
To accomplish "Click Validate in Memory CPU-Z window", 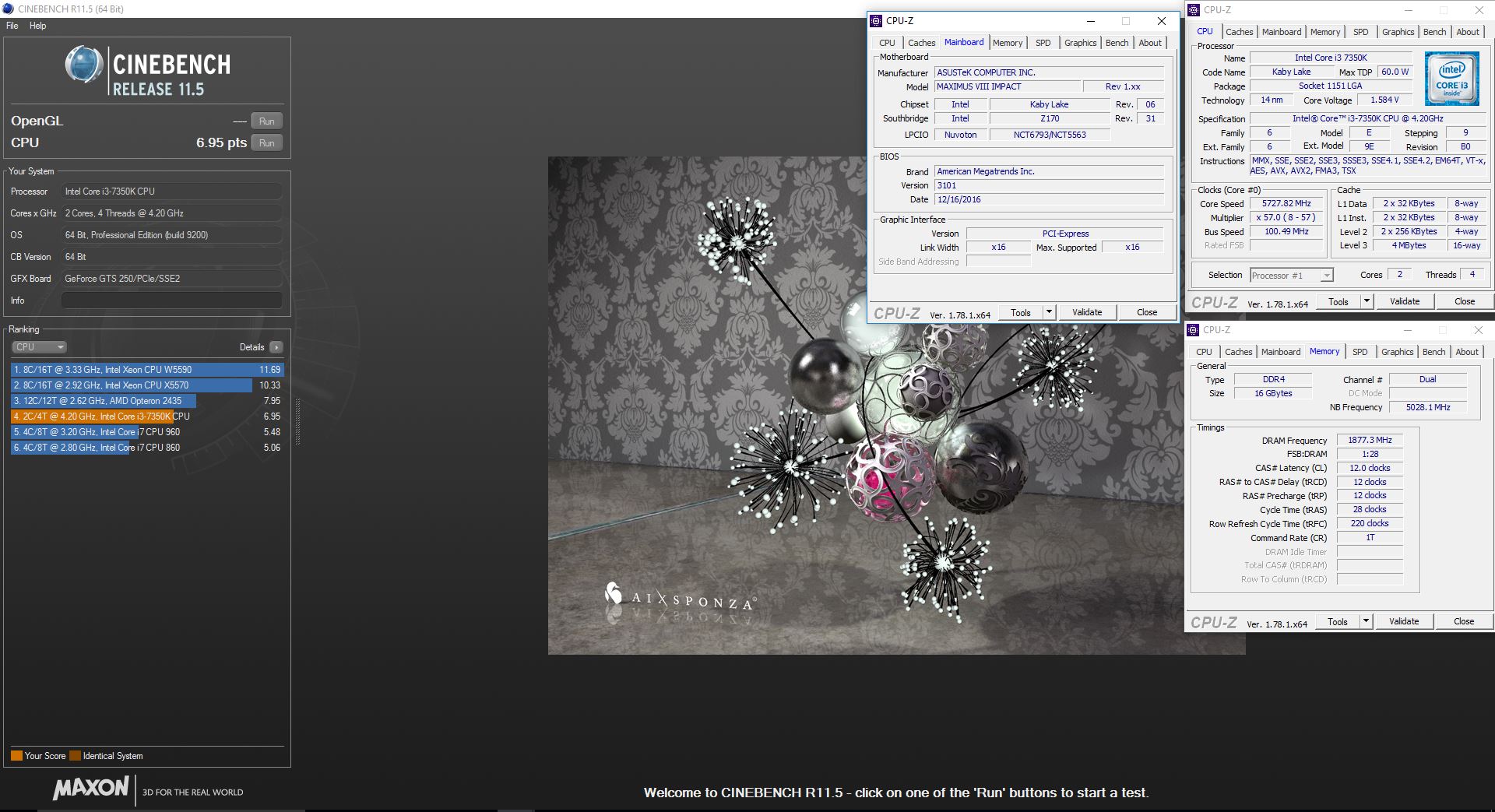I will (x=1404, y=622).
